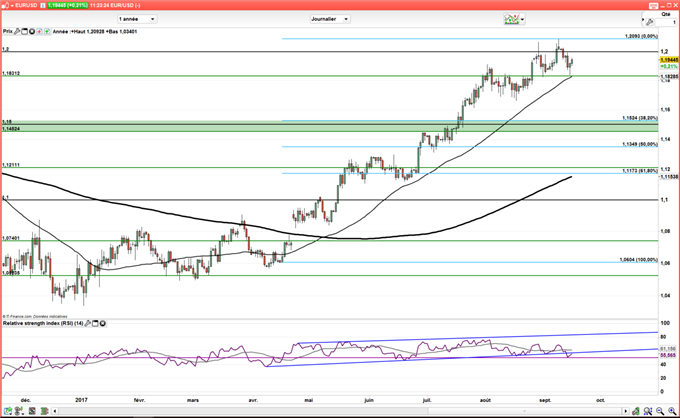
Task: Click the horizontal line label '1,14624'
Action: point(11,129)
